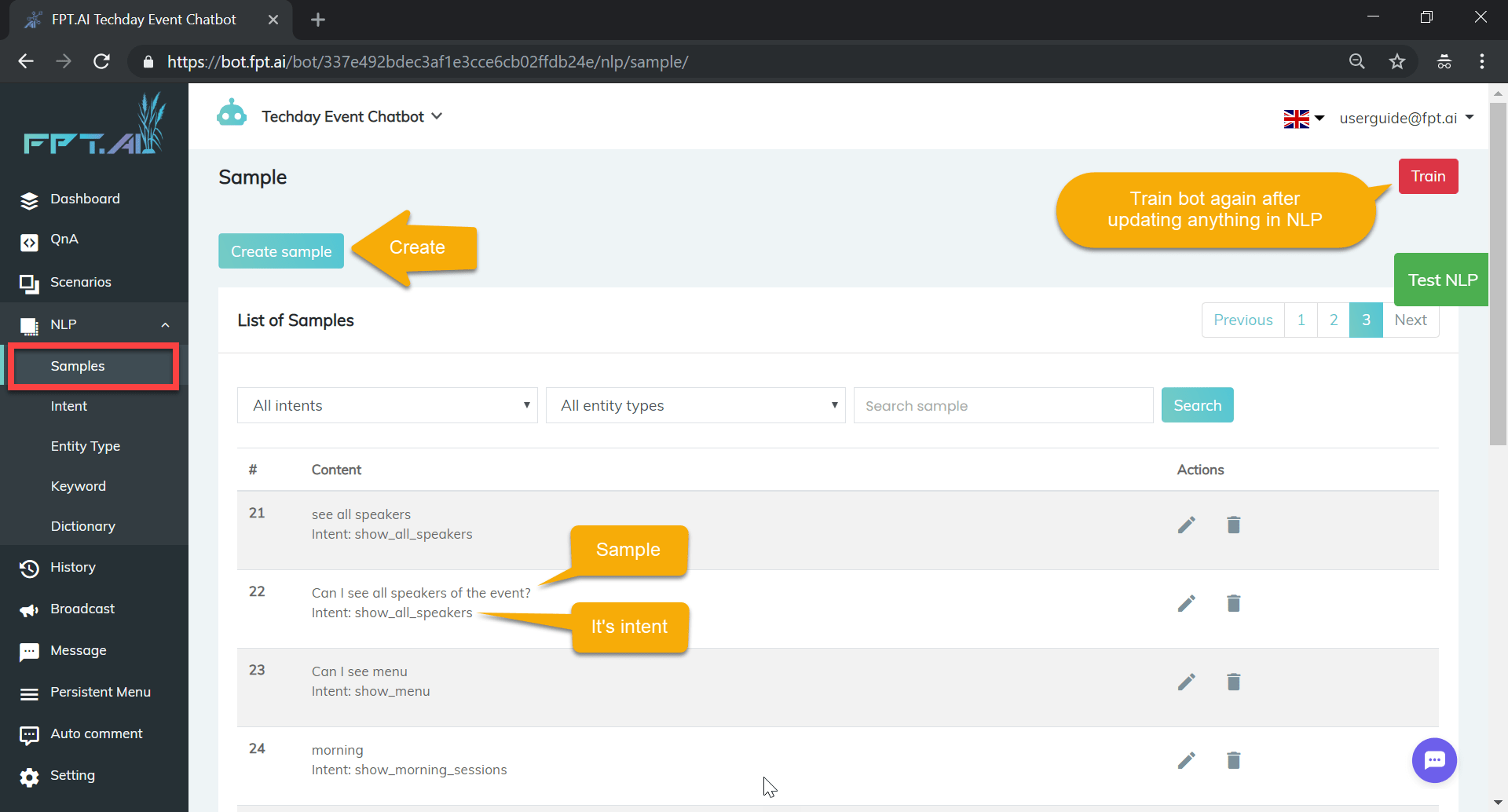1508x812 pixels.
Task: Edit the 'Can I see menu' sample
Action: (1186, 682)
